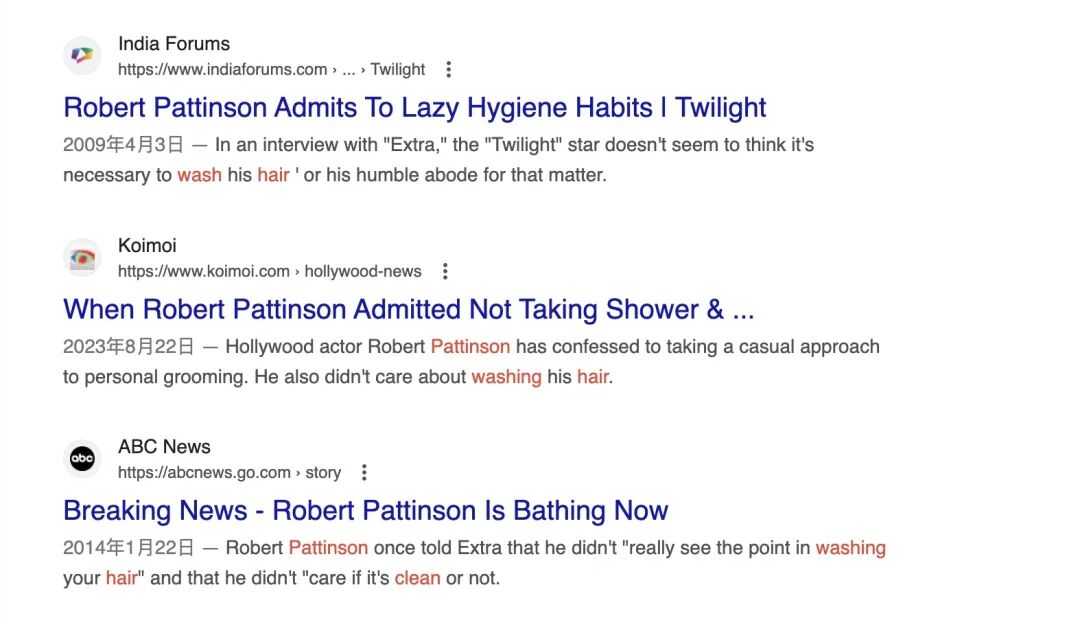The height and width of the screenshot is (618, 1080).
Task: Click 'Twilight' breadcrumb in India Forums URL
Action: (398, 70)
